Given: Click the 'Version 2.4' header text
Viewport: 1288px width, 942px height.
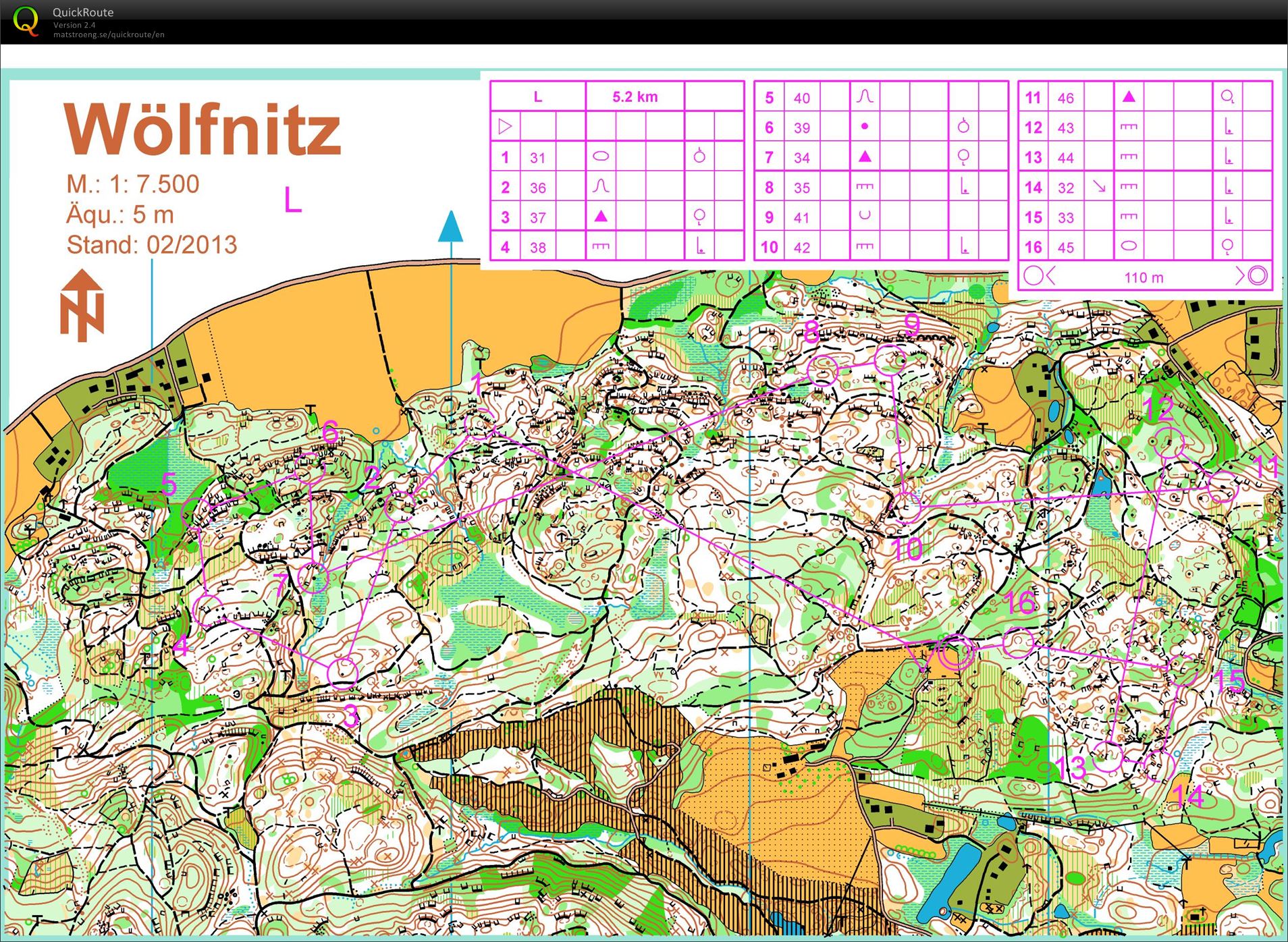Looking at the screenshot, I should [x=74, y=25].
